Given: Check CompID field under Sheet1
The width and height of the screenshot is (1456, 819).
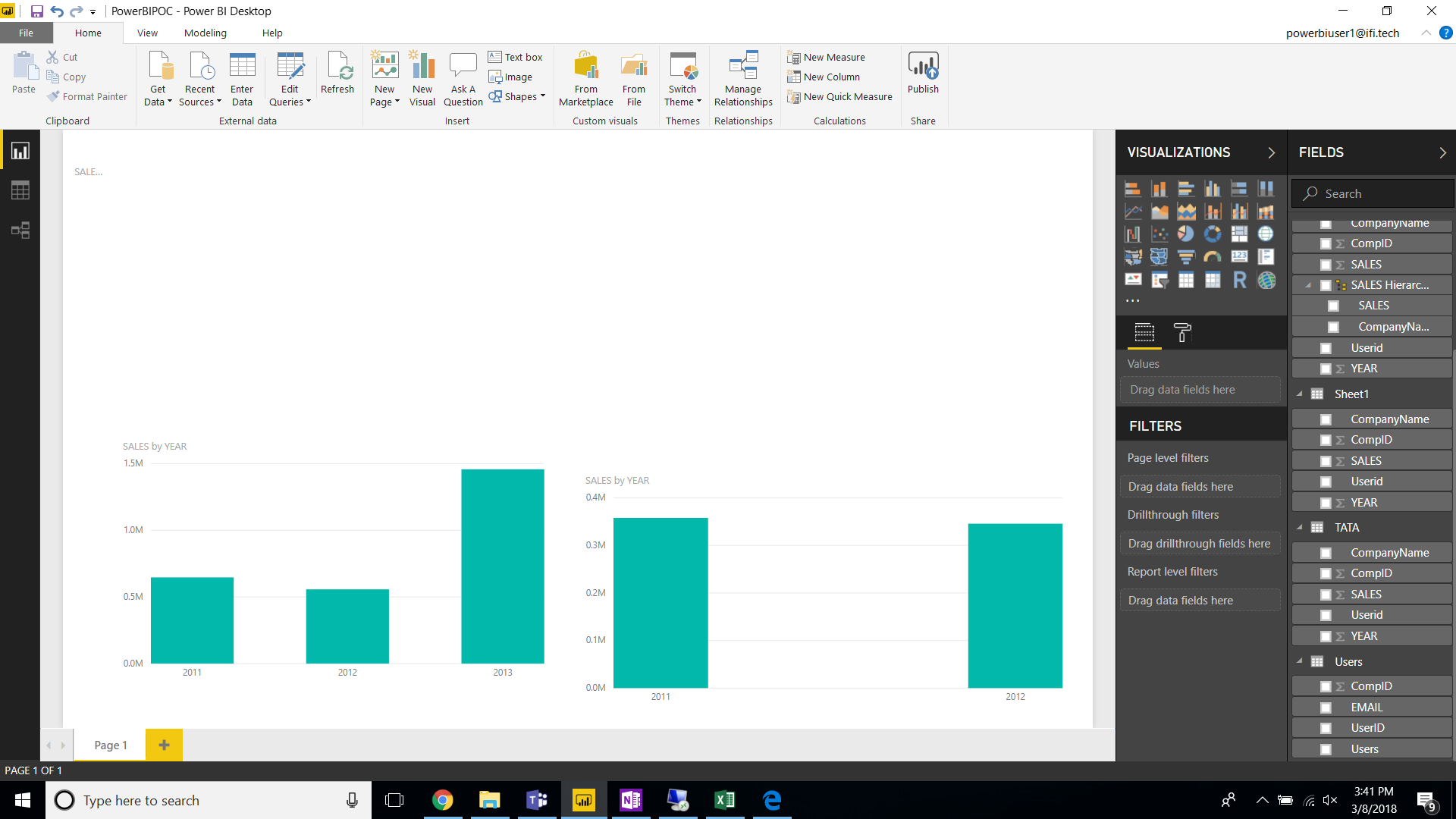Looking at the screenshot, I should (1326, 440).
